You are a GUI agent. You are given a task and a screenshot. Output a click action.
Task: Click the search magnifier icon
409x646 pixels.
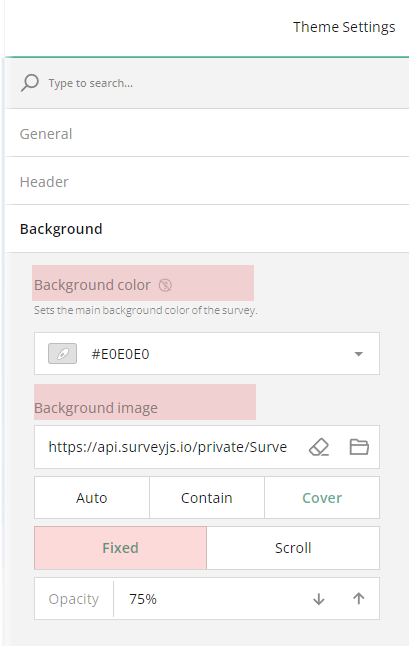(x=30, y=83)
